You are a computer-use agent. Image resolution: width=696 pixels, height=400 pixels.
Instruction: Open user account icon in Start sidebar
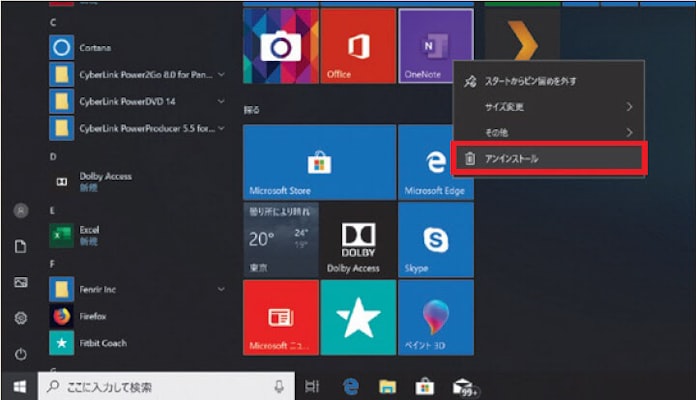coord(20,210)
